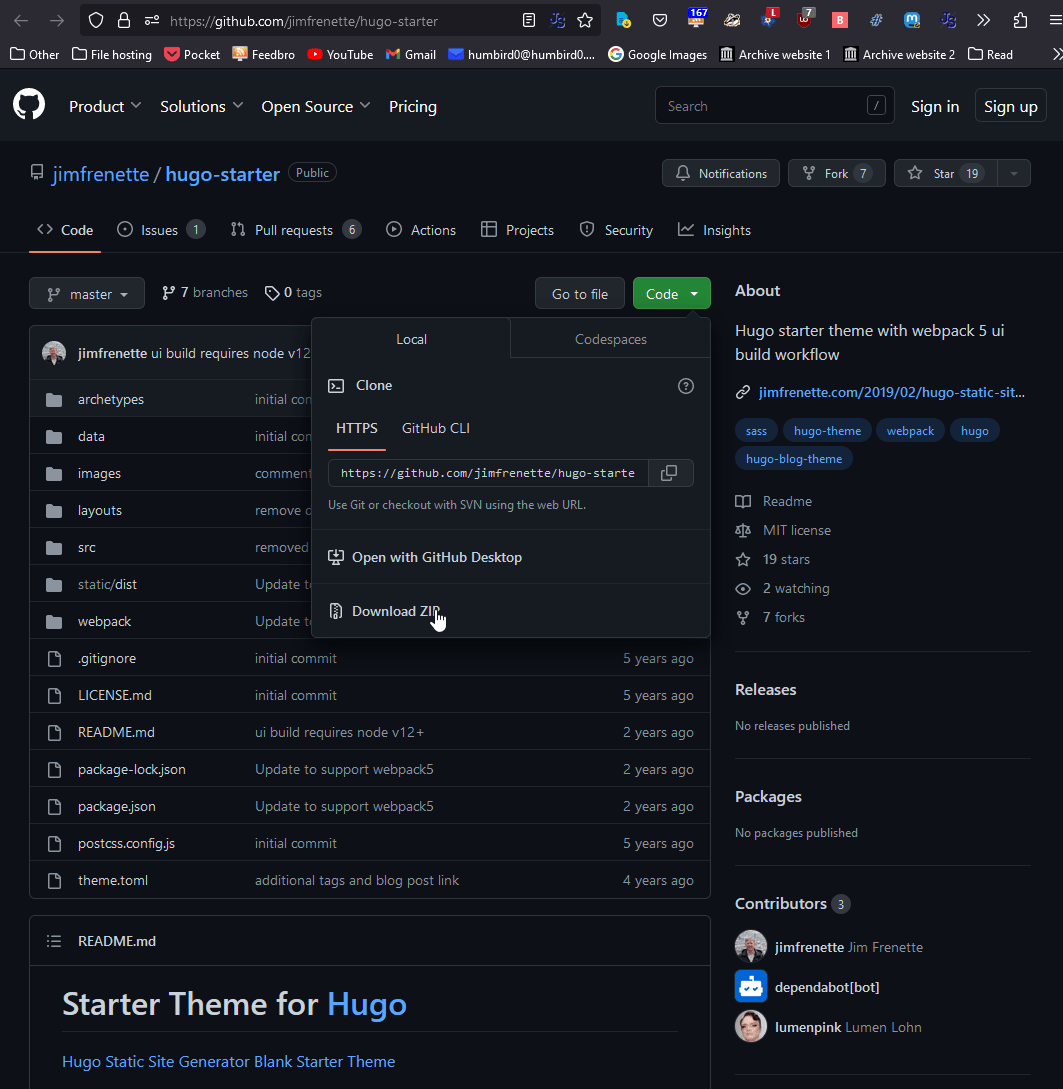
Task: Open the hugo-theme topic tag
Action: [x=827, y=431]
